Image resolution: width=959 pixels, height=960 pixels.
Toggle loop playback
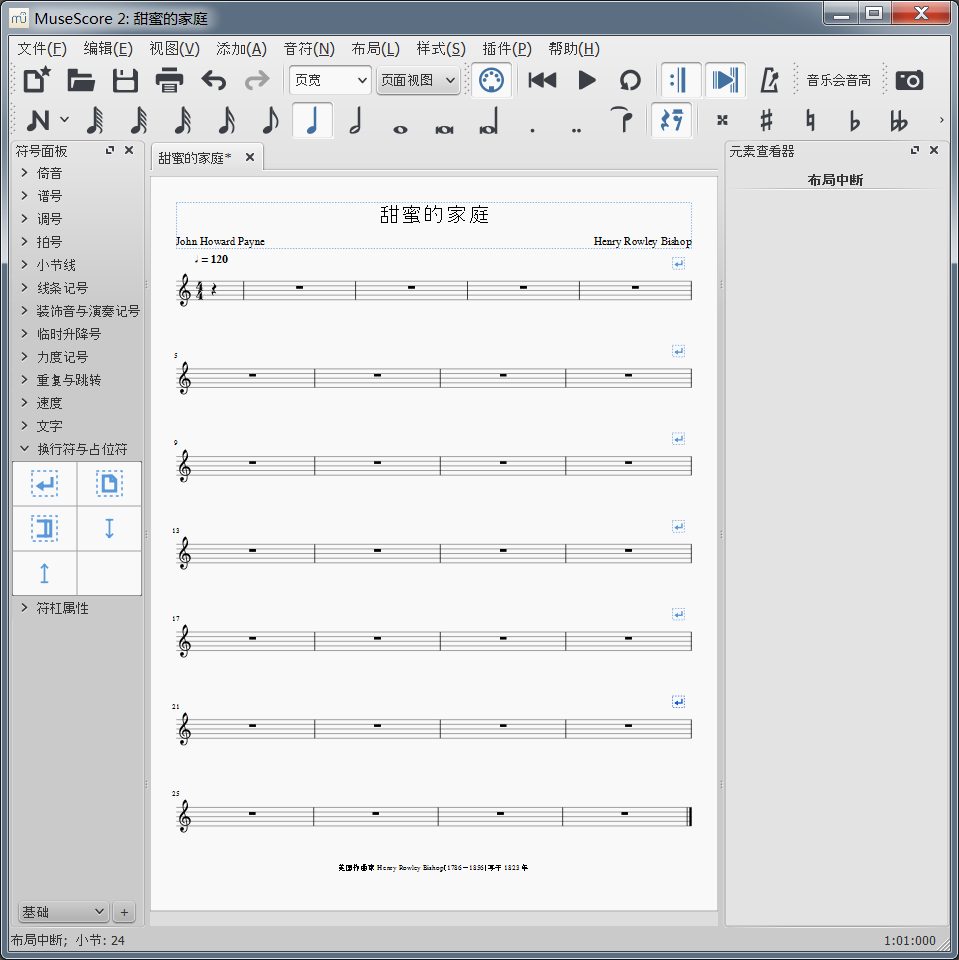630,80
